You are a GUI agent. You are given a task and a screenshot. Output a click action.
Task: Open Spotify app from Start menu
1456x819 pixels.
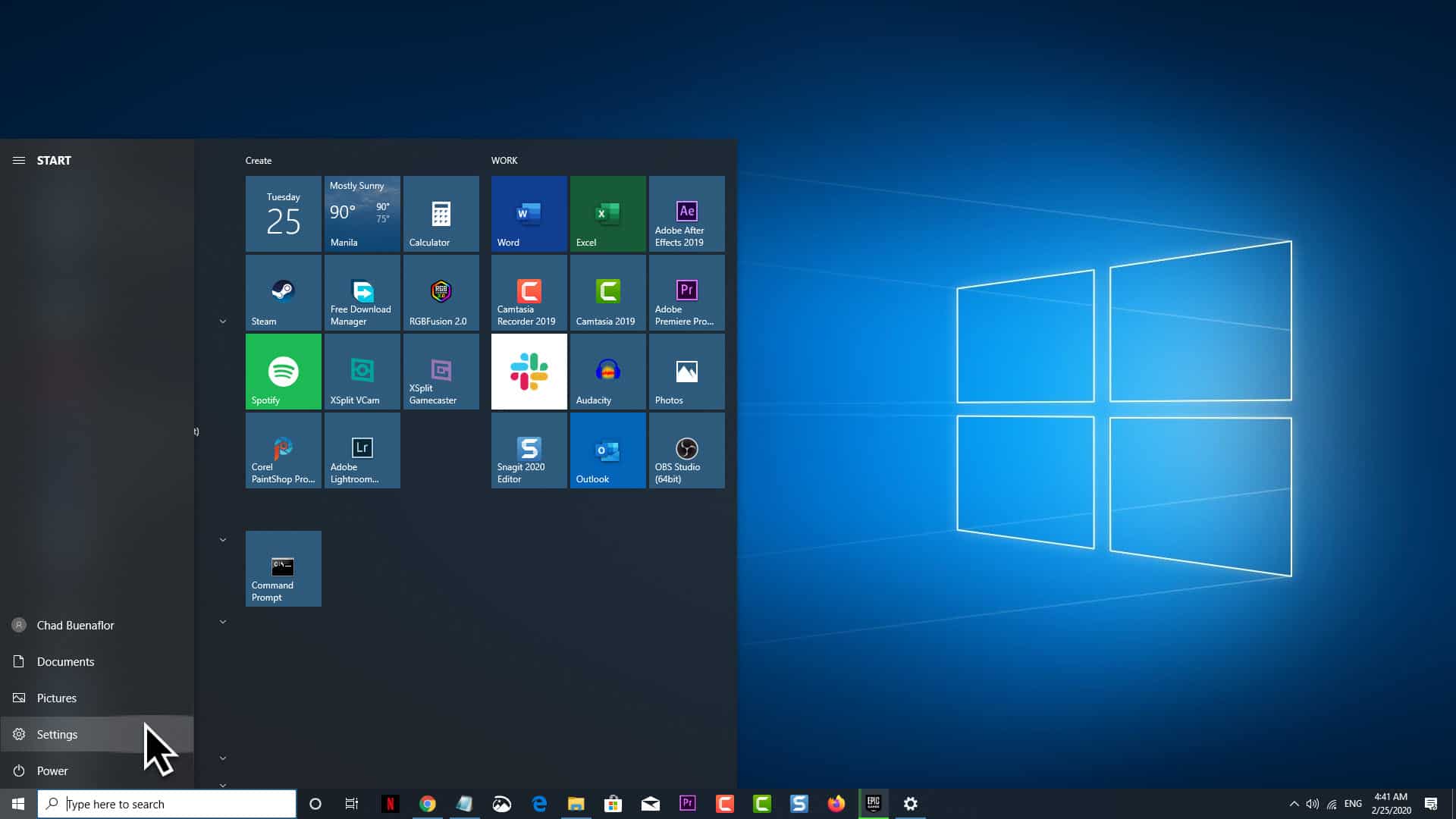(x=282, y=371)
